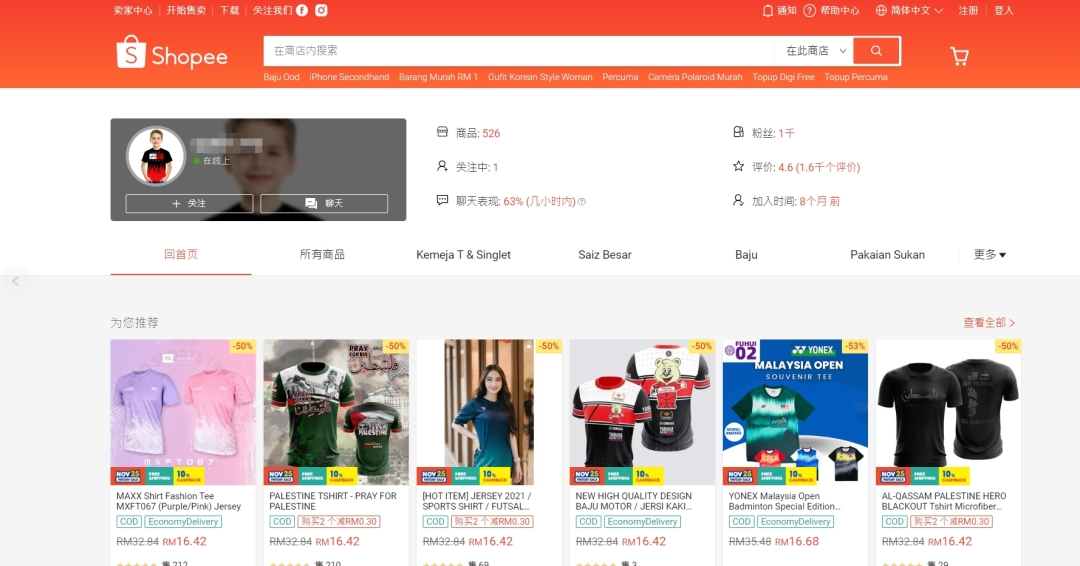Click the globe language icon

coord(881,10)
